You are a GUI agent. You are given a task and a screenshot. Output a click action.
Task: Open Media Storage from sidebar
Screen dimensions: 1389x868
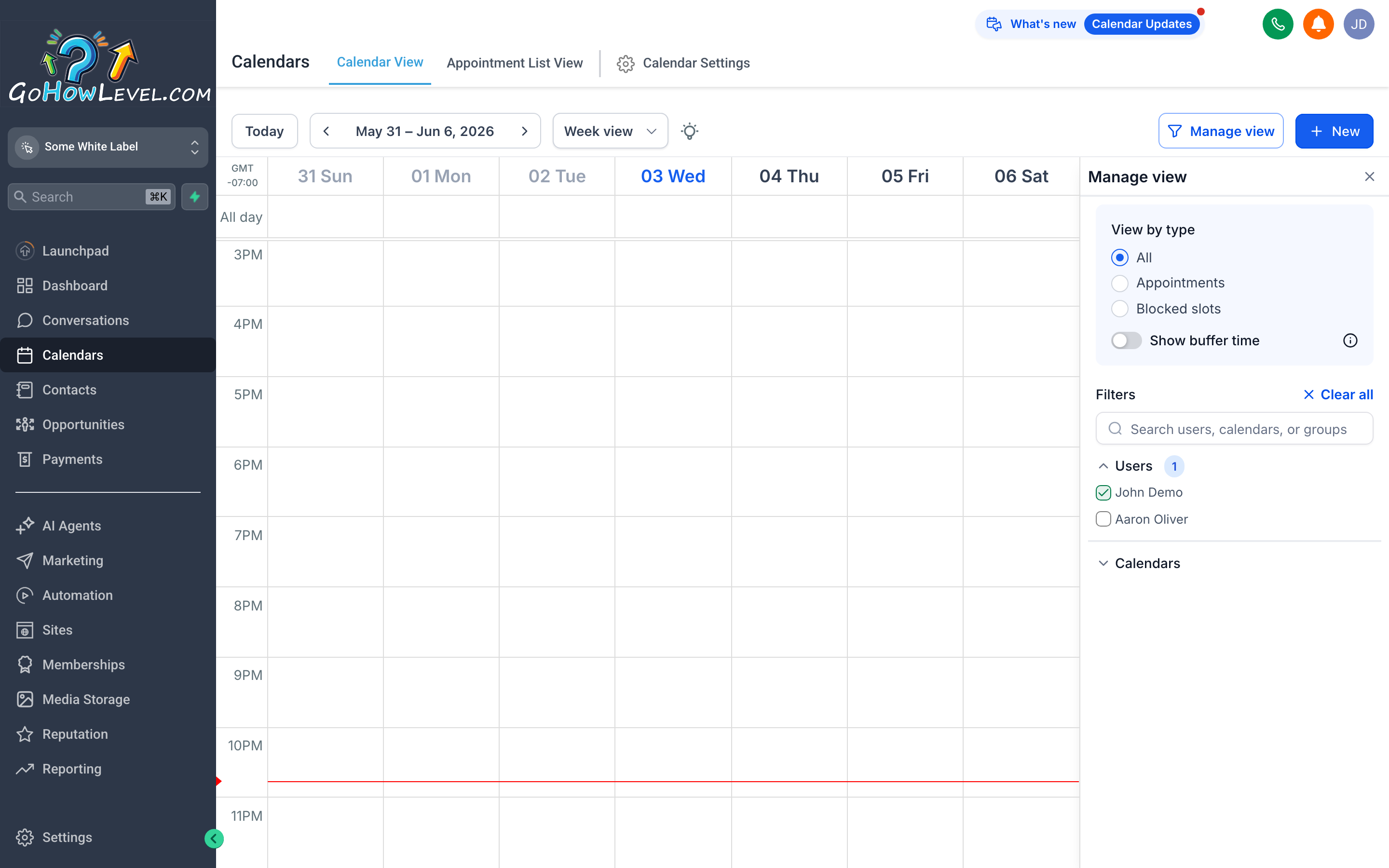pyautogui.click(x=108, y=699)
